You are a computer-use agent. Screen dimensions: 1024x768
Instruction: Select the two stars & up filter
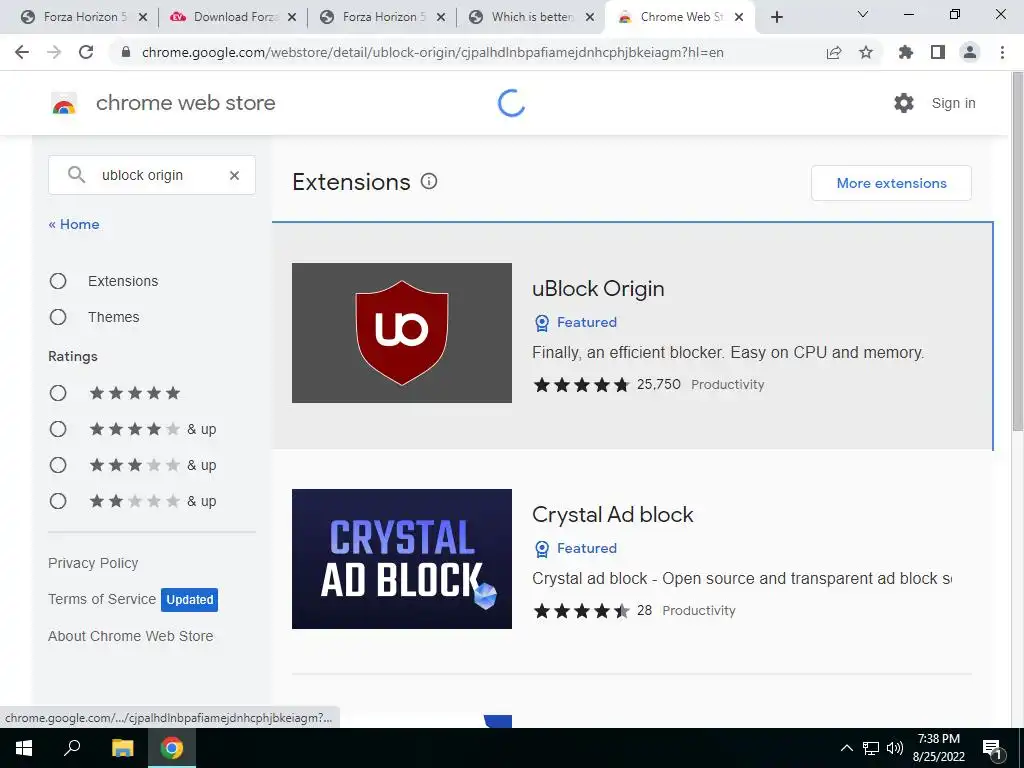(x=58, y=501)
